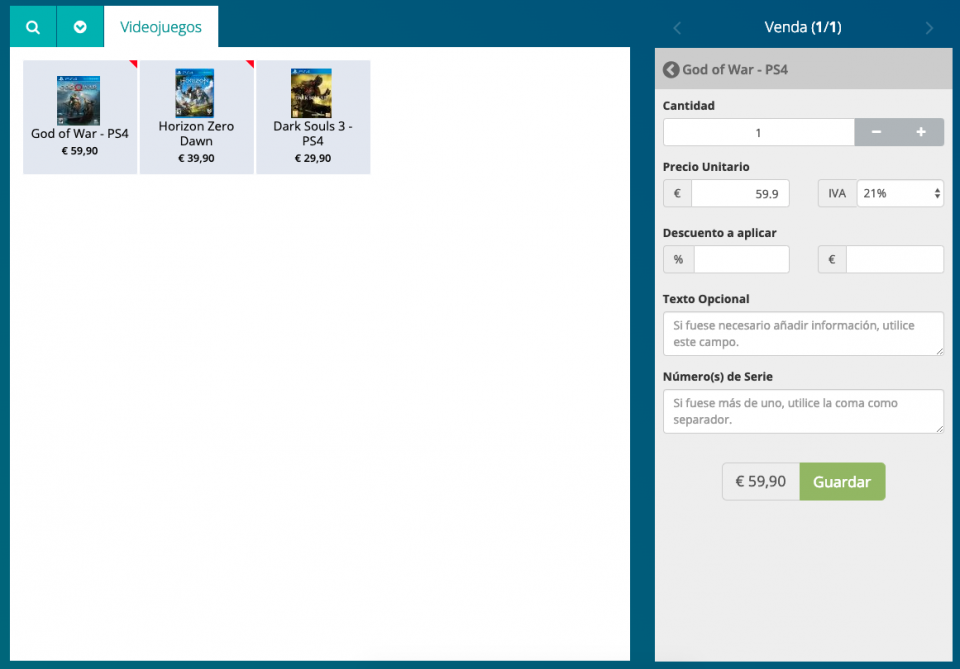Click the search magnifier icon

point(33,27)
